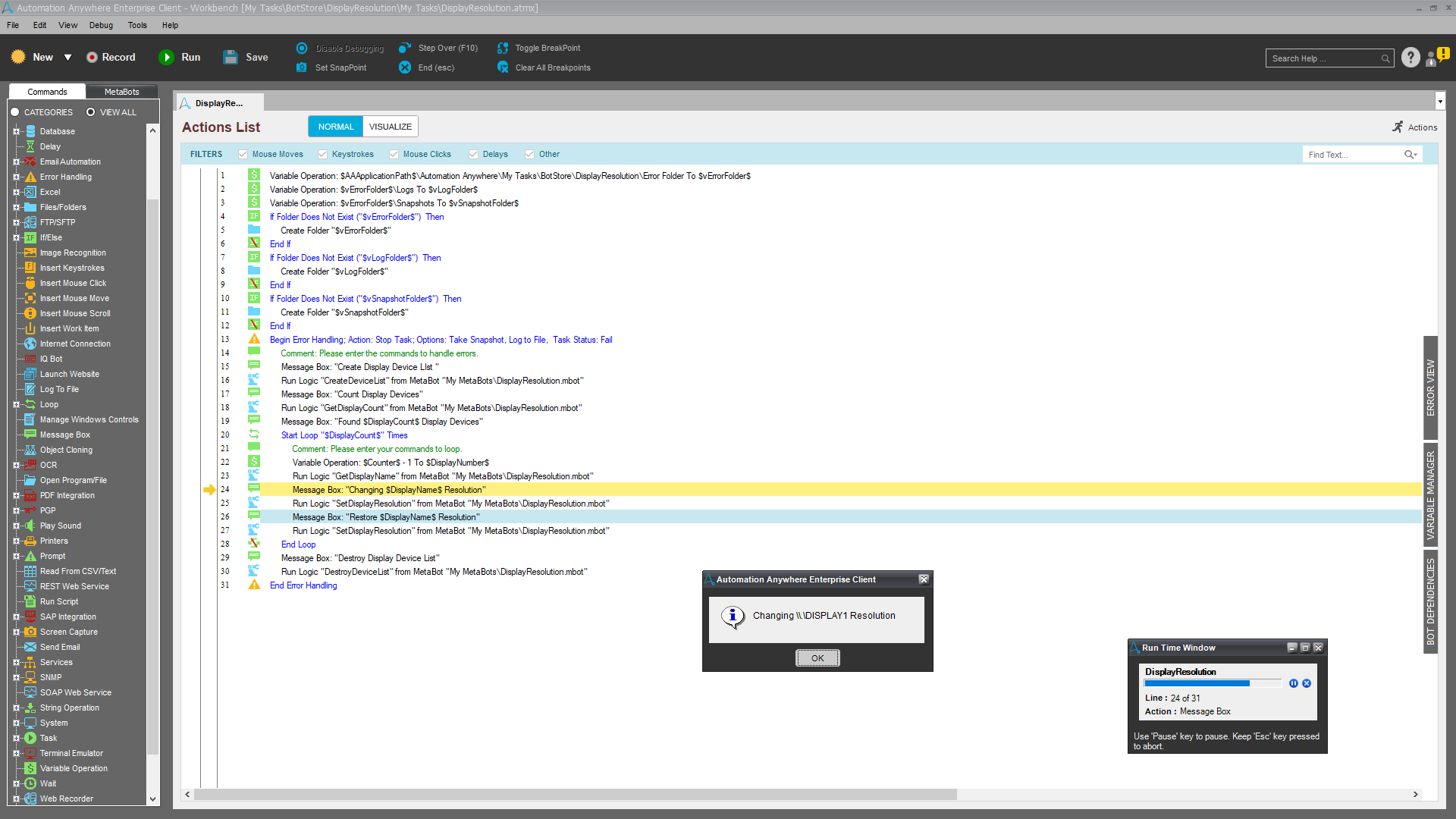Click Step Over (F10) icon
The image size is (1456, 819).
[405, 48]
